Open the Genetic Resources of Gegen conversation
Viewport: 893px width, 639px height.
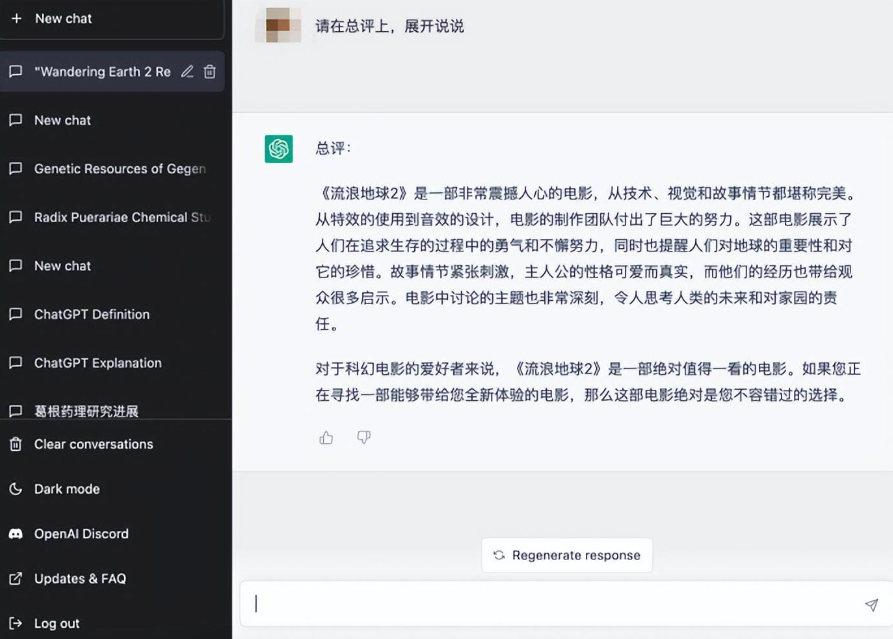(x=119, y=169)
